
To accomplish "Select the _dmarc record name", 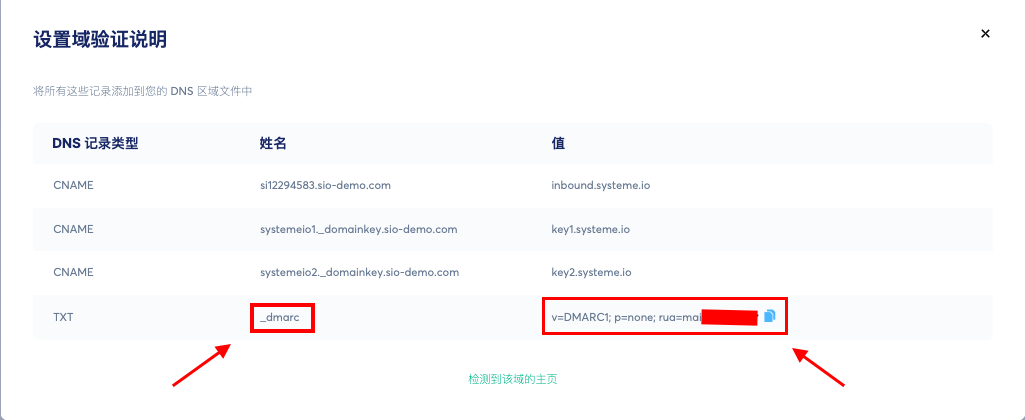I will (x=280, y=317).
